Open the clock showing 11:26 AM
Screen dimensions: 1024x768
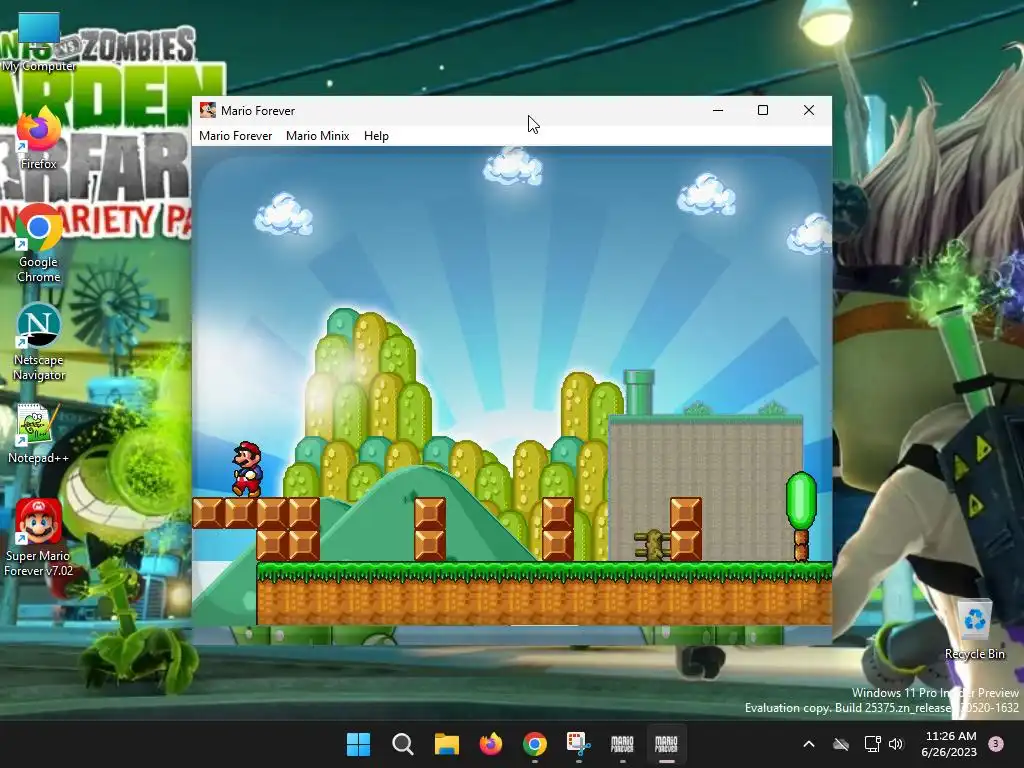pos(950,744)
